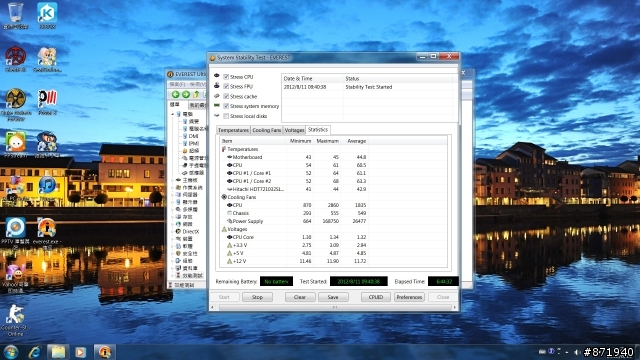Click the Save button
640x360 pixels.
point(333,297)
